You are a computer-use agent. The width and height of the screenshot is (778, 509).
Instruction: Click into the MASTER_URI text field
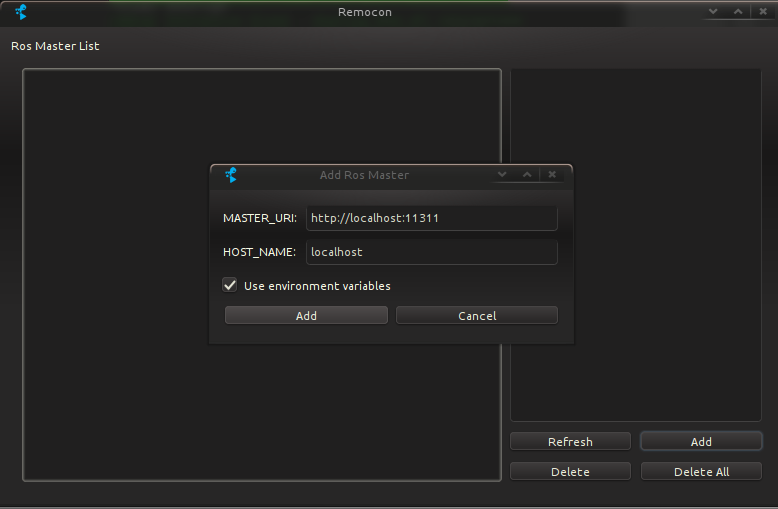pos(431,218)
